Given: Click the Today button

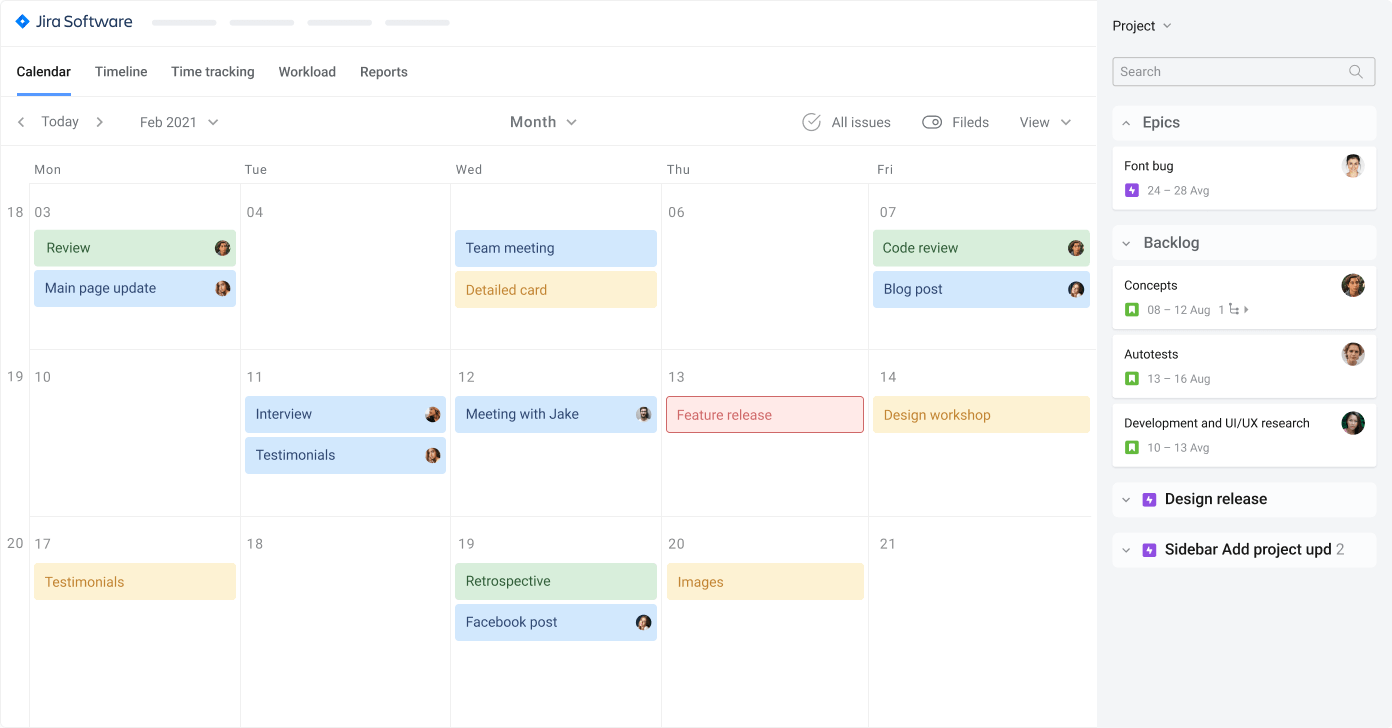Looking at the screenshot, I should tap(59, 121).
